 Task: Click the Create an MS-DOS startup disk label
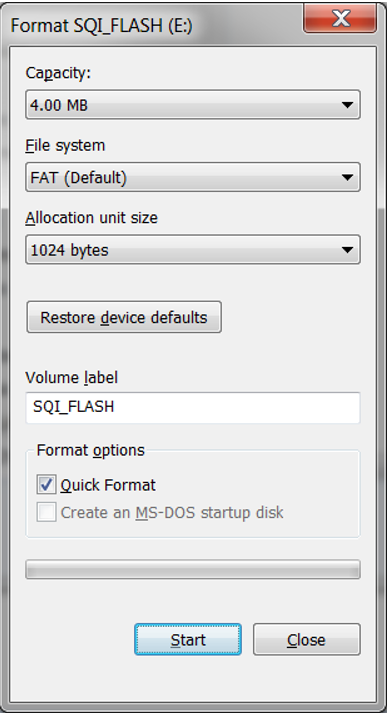pos(172,513)
